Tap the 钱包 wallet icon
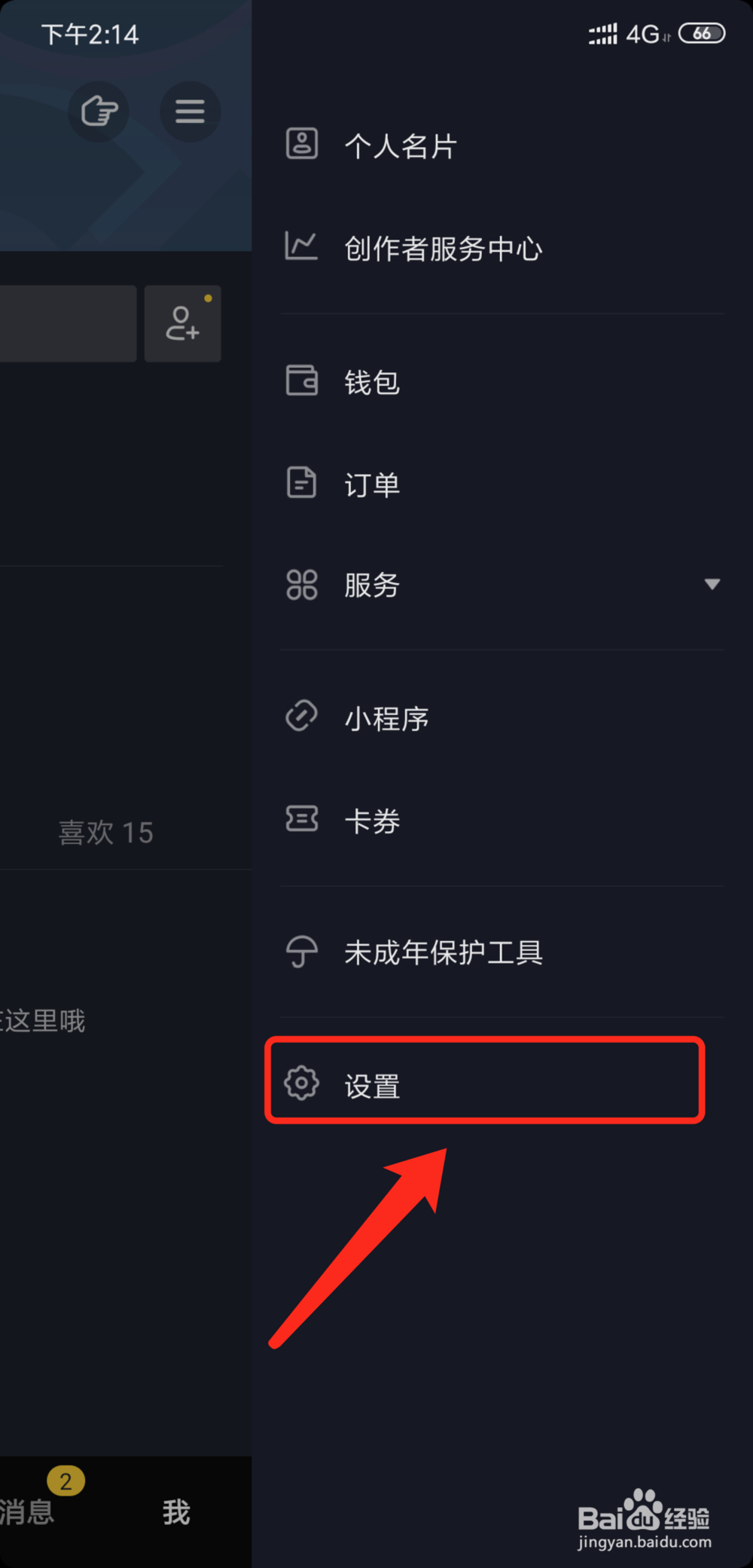753x1568 pixels. [x=302, y=380]
